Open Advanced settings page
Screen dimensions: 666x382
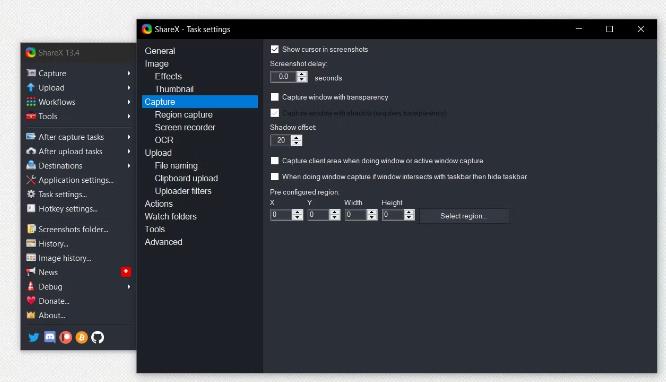[163, 242]
